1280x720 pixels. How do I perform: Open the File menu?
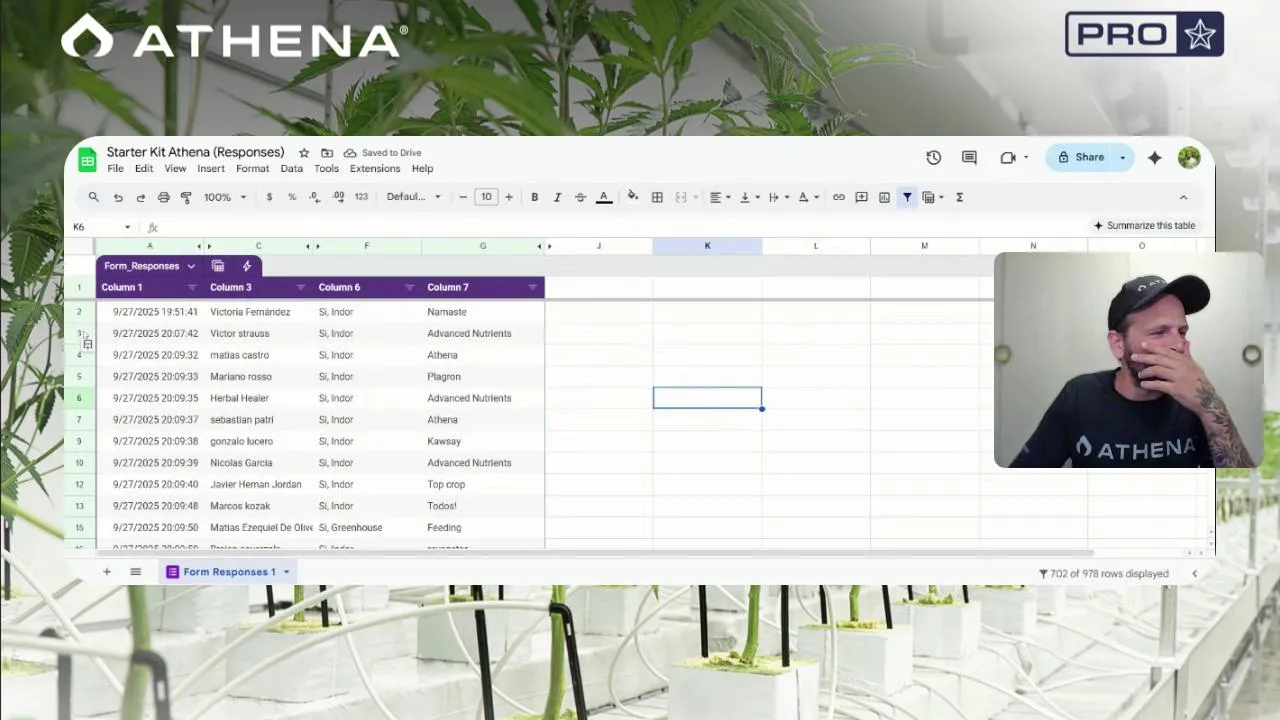coord(115,169)
